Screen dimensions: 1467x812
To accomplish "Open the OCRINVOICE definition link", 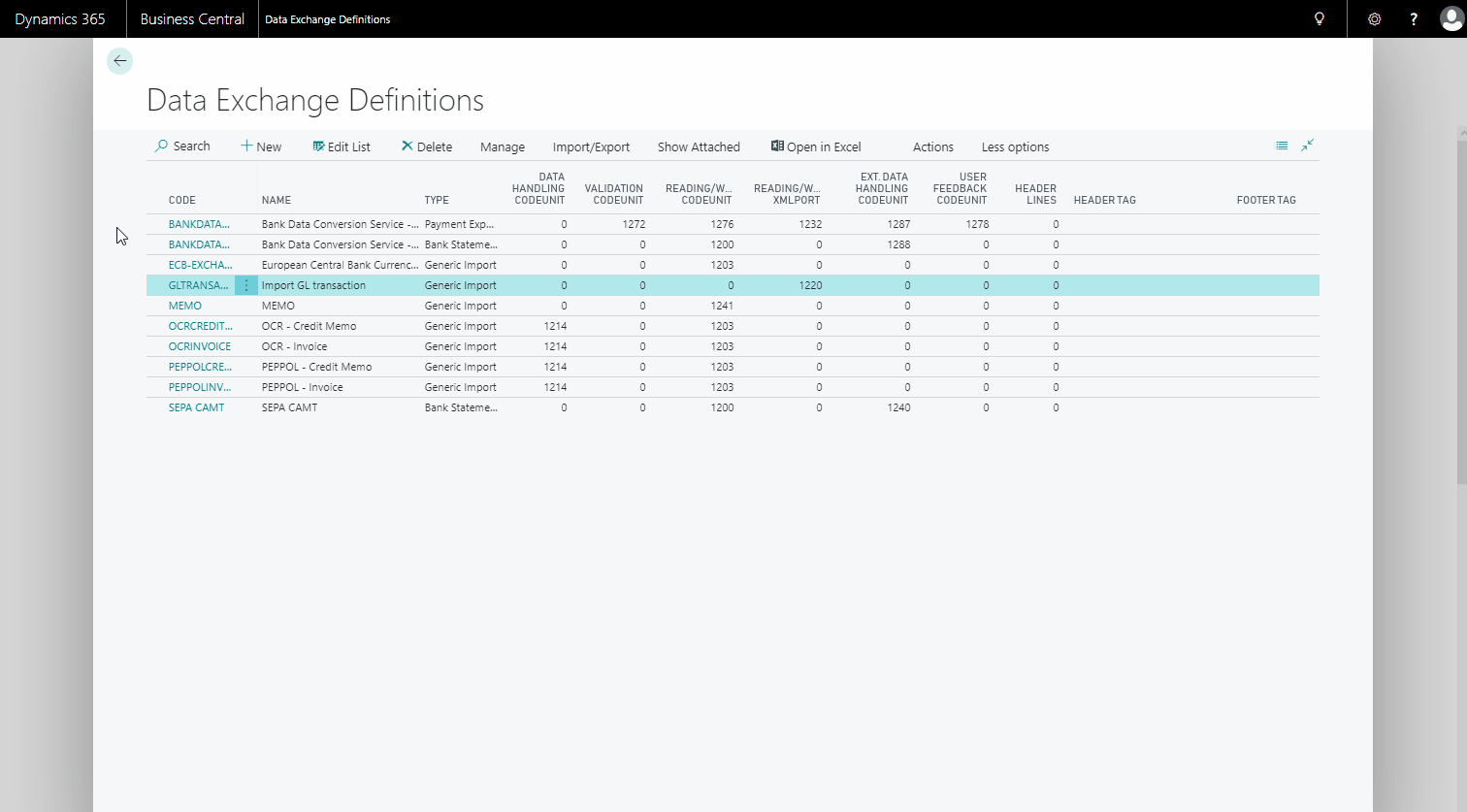I will (200, 345).
